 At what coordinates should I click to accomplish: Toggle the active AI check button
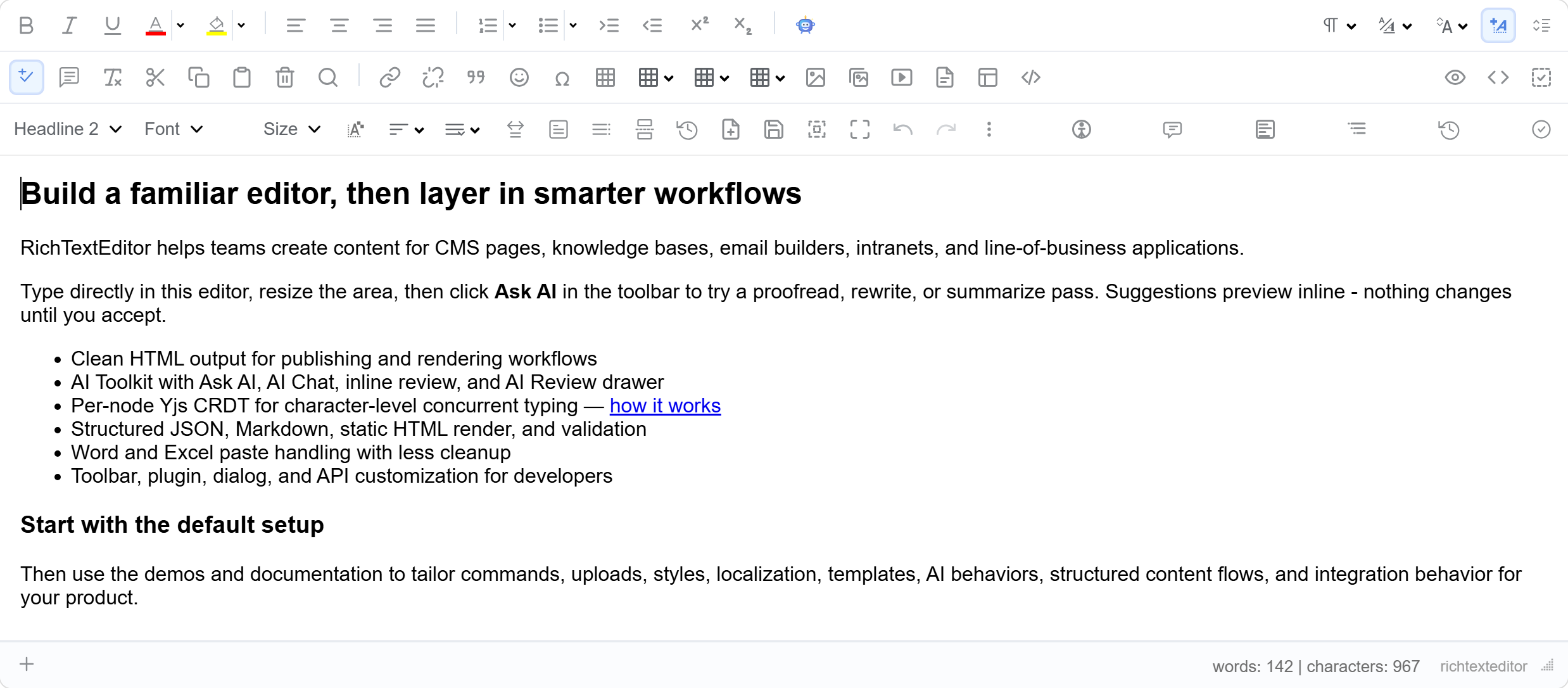click(26, 77)
